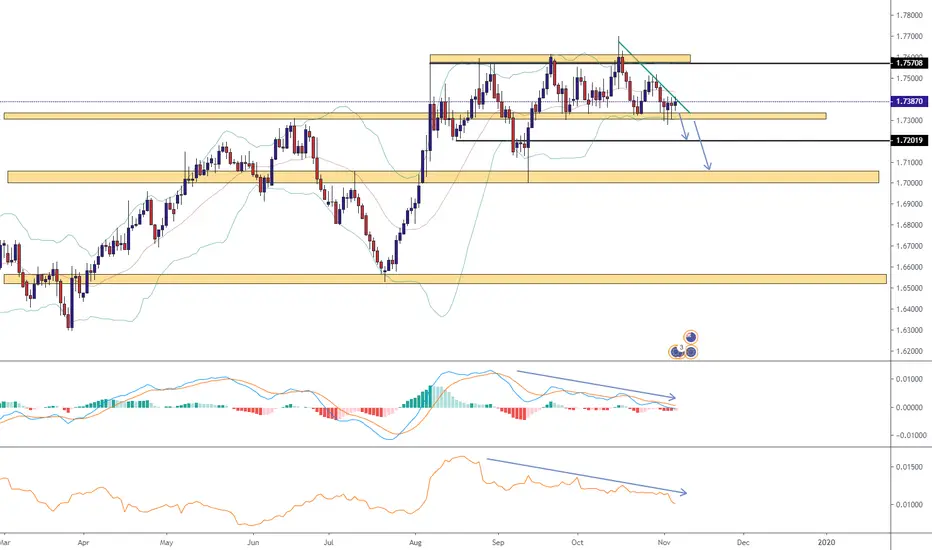Click the 1.75000 price axis label
Image resolution: width=932 pixels, height=550 pixels.
click(910, 78)
